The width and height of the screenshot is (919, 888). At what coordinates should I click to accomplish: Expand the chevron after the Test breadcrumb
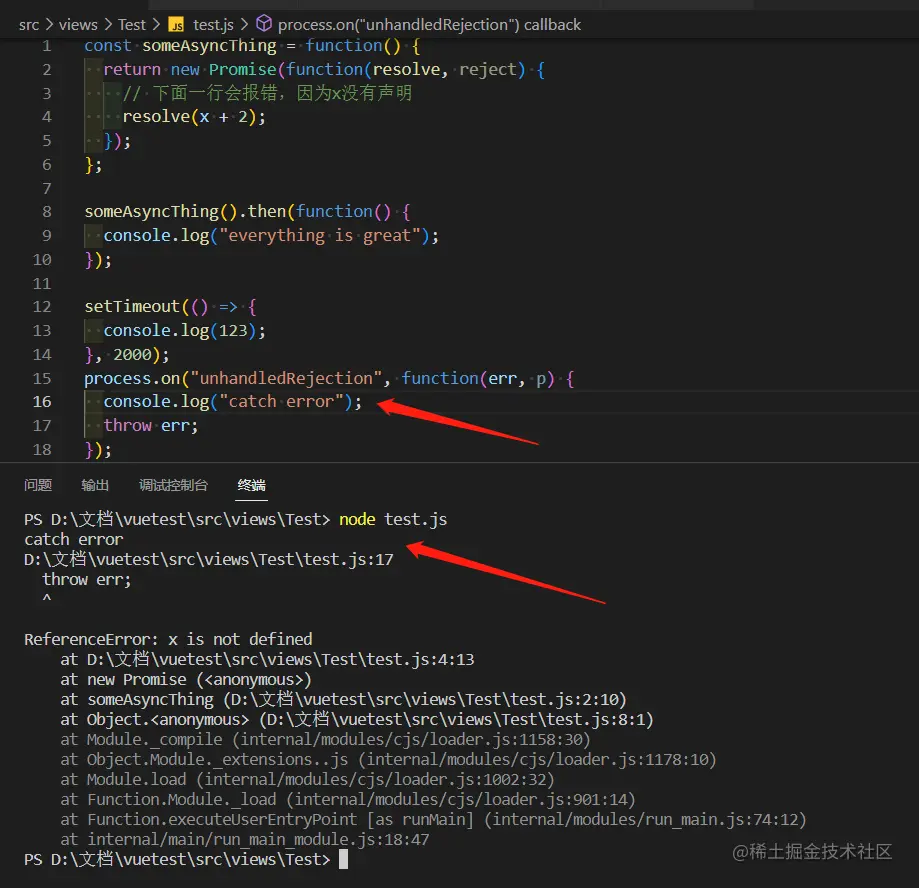point(156,25)
